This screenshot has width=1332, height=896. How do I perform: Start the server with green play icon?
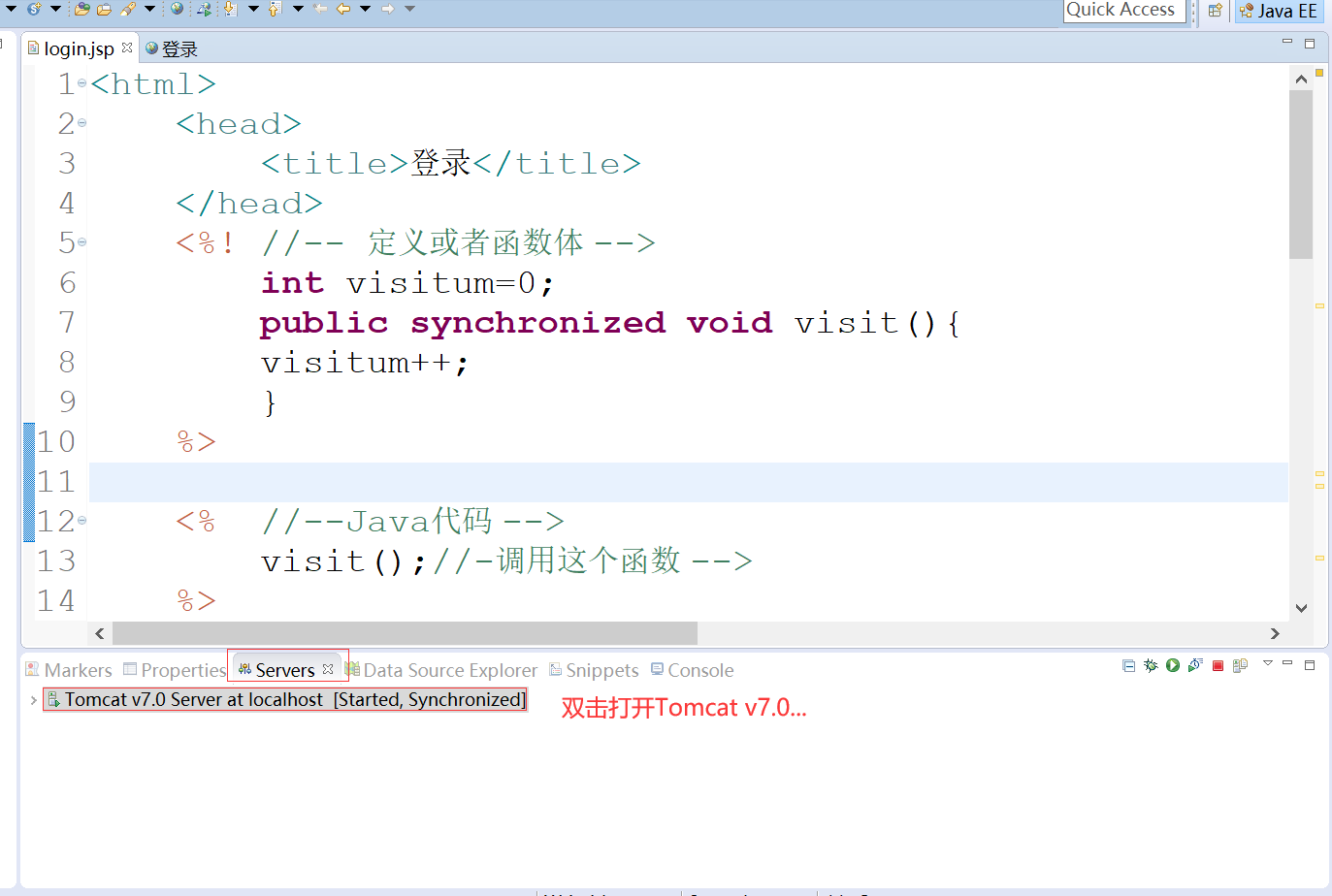click(x=1173, y=665)
